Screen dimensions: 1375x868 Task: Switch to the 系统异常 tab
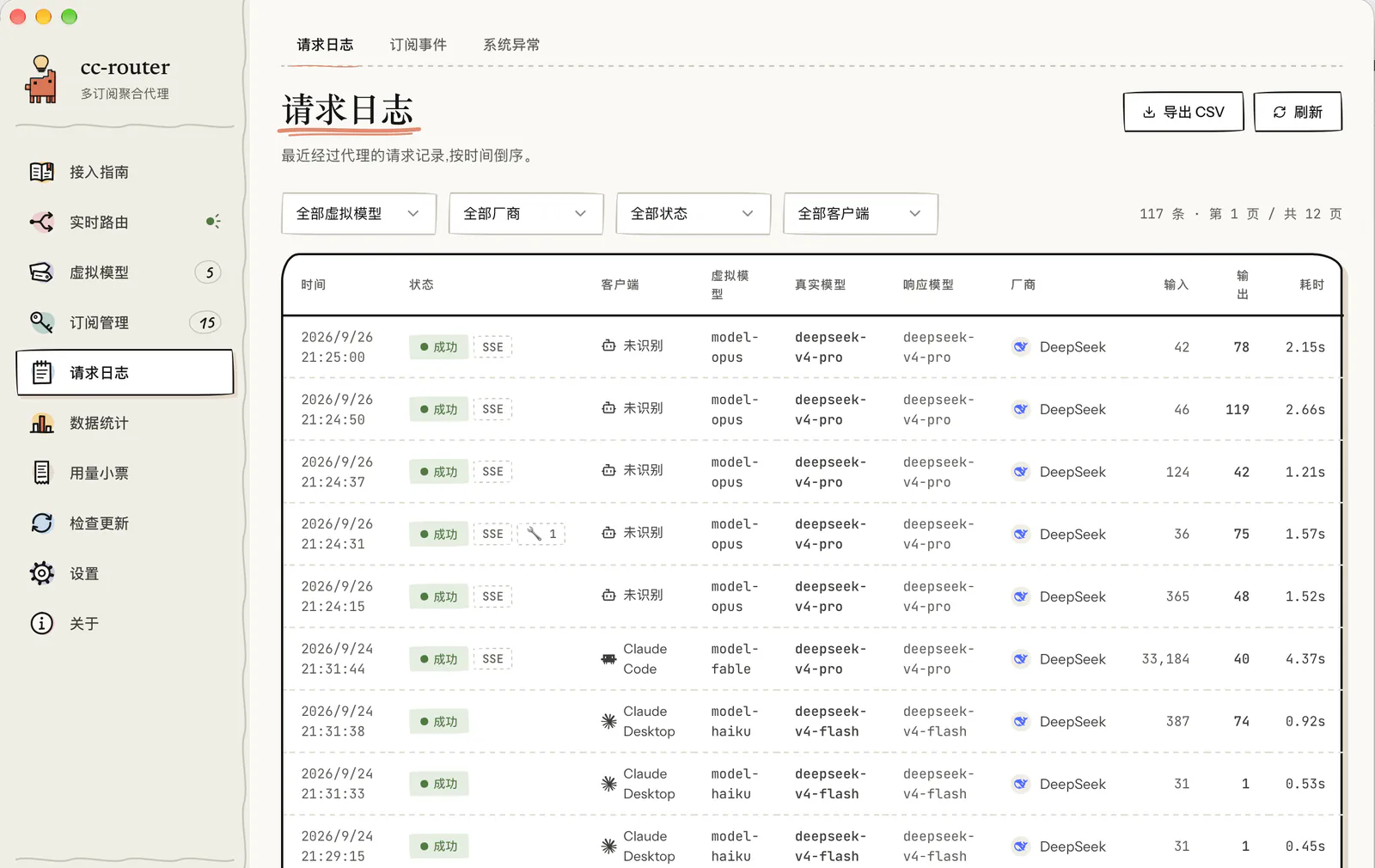click(x=511, y=45)
